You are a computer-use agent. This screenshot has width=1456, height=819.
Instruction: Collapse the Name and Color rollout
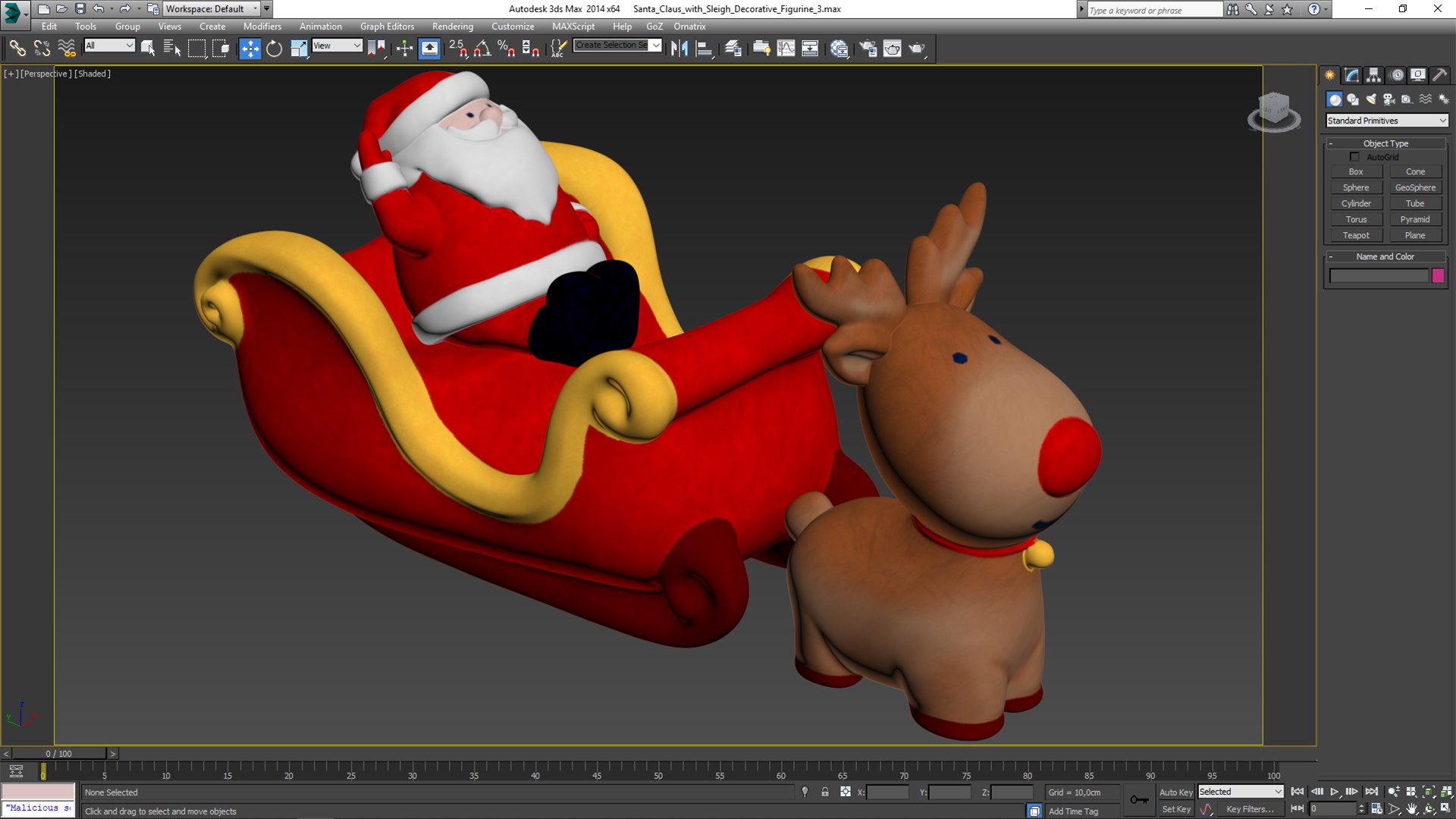pos(1385,256)
